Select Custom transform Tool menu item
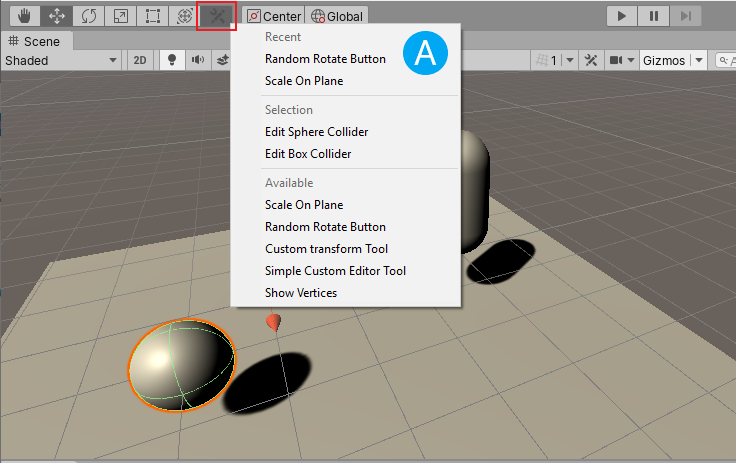The image size is (736, 463). point(326,249)
